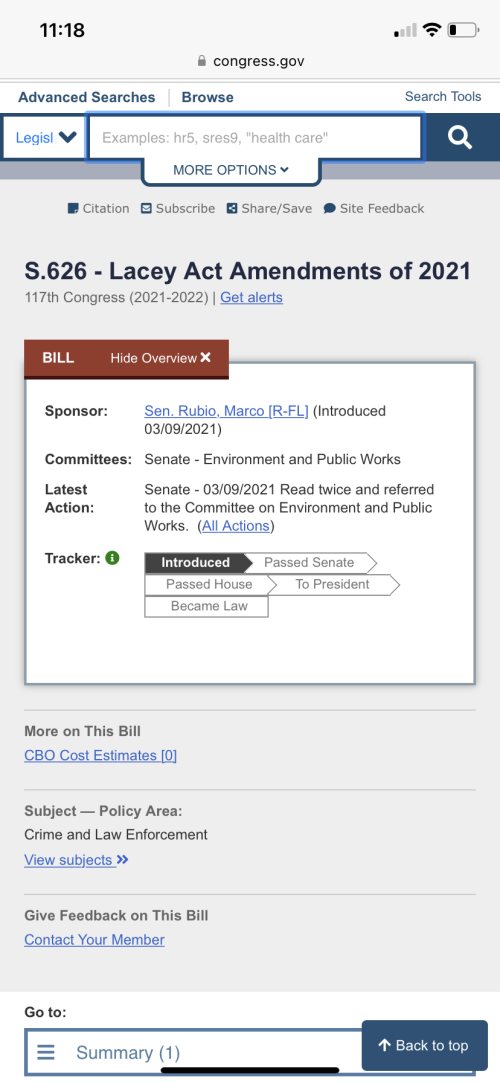Open CBO Cost Estimates link
500x1083 pixels.
click(101, 756)
